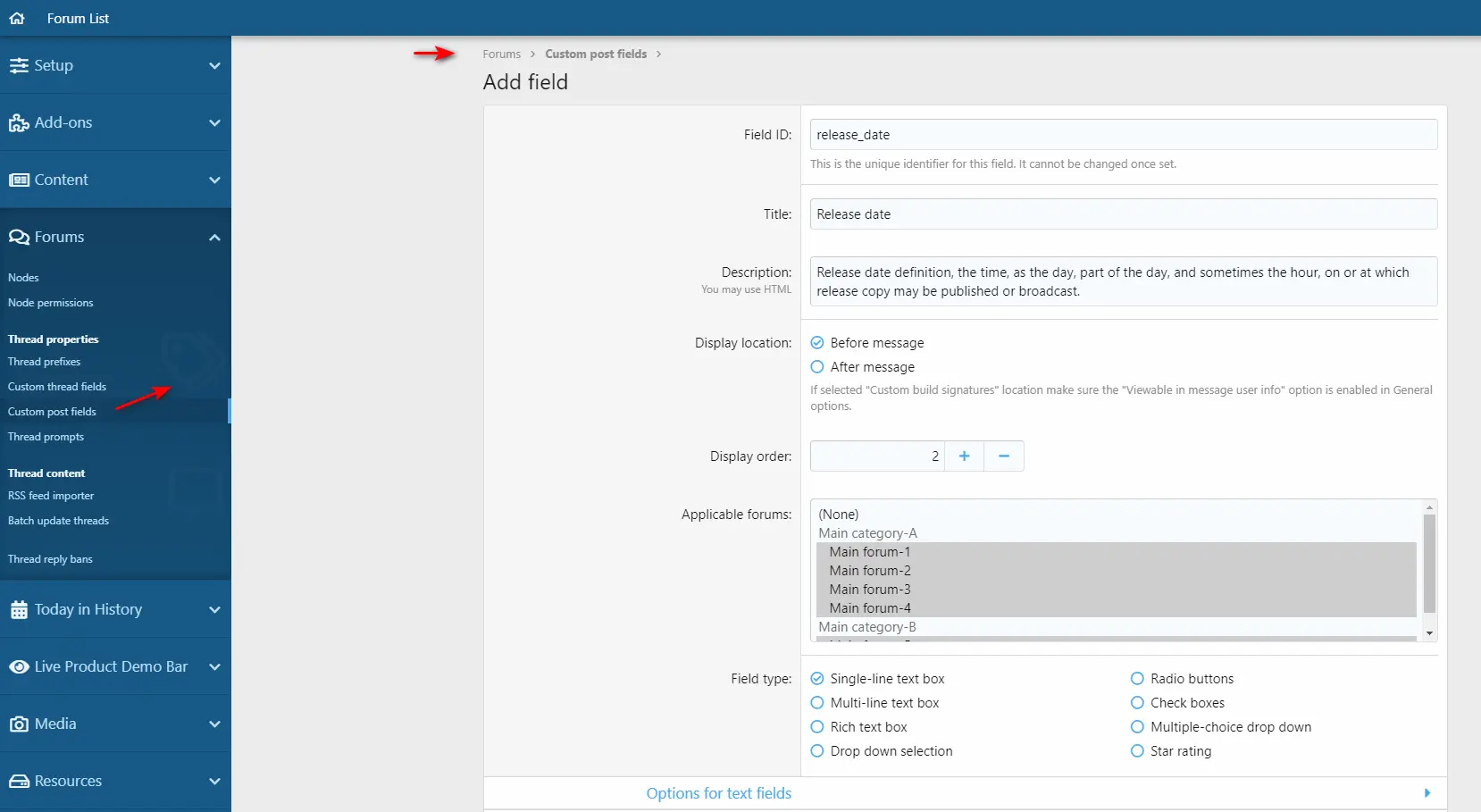Expand the Today in History chevron
Image resolution: width=1481 pixels, height=812 pixels.
(214, 609)
